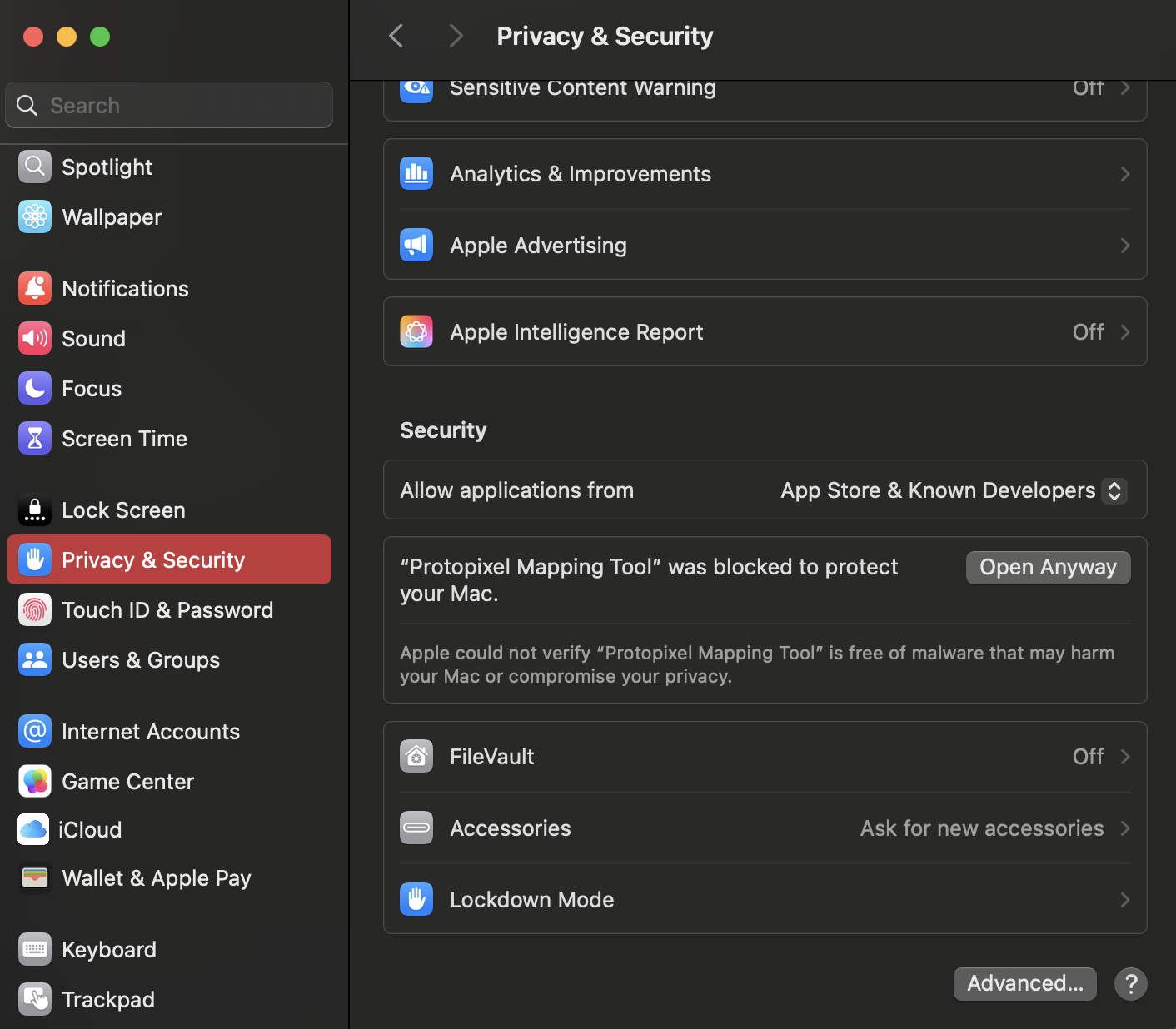Image resolution: width=1176 pixels, height=1029 pixels.
Task: Open the Touch ID fingerprint icon
Action: pos(35,610)
